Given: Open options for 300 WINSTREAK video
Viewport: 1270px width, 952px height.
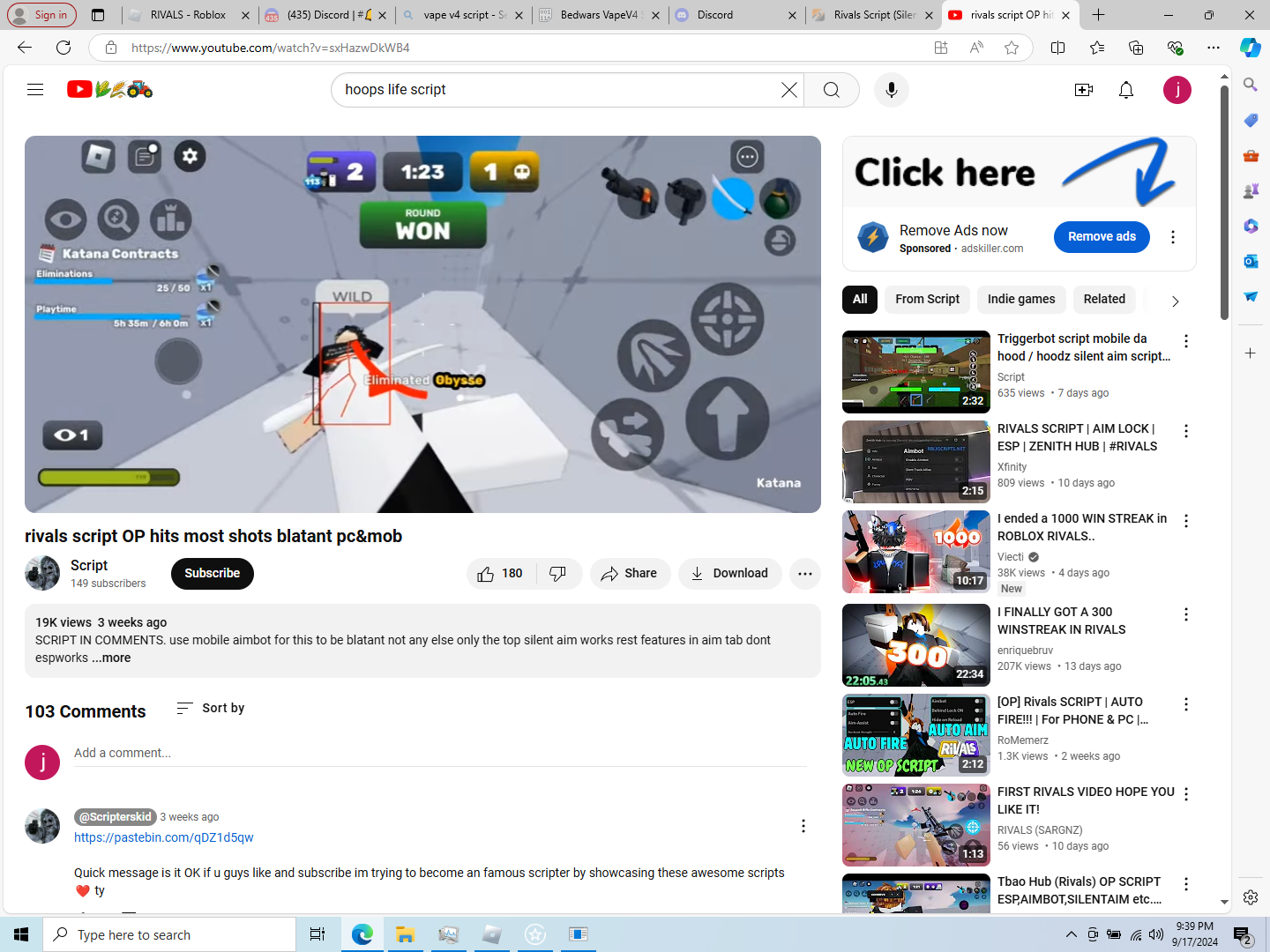Looking at the screenshot, I should pyautogui.click(x=1186, y=614).
